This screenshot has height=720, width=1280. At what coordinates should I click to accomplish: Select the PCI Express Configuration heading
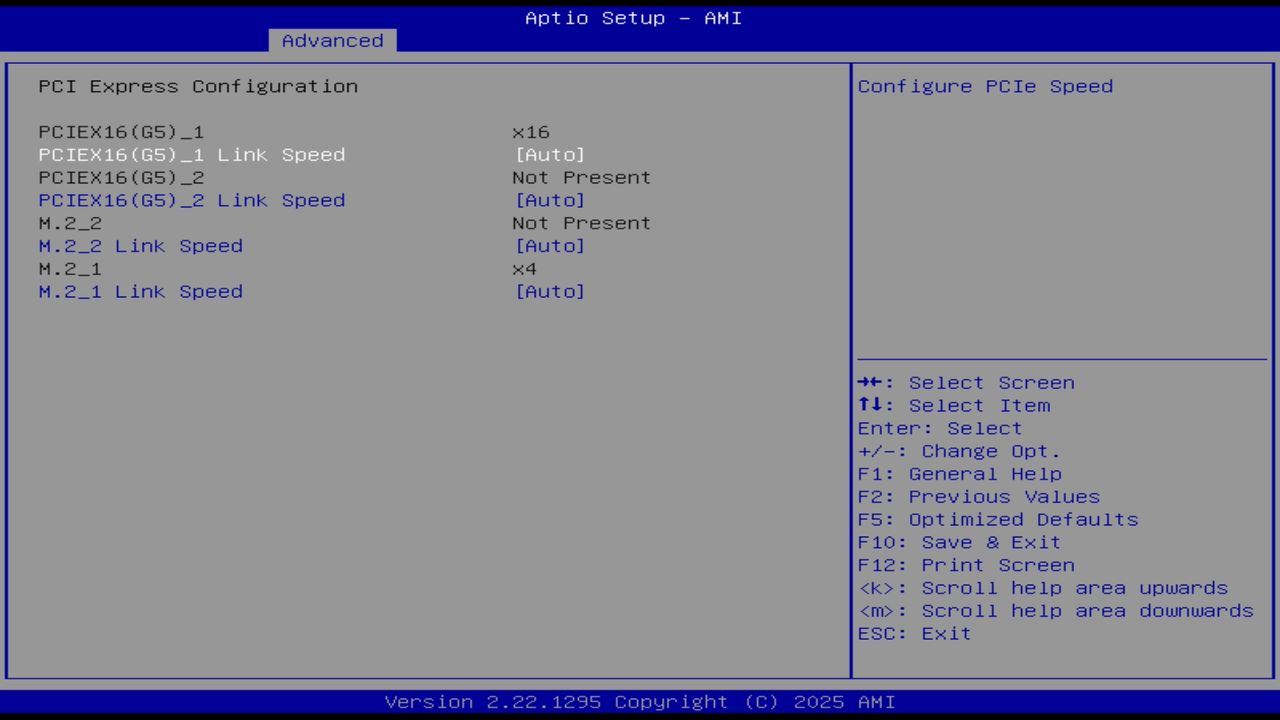tap(197, 86)
